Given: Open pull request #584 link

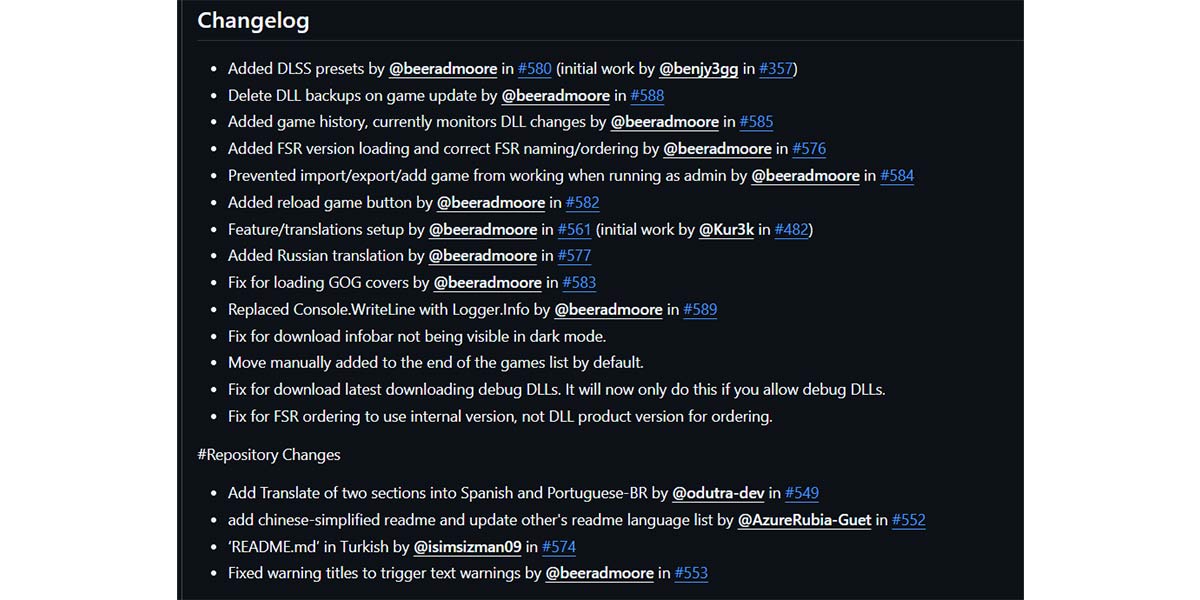Looking at the screenshot, I should (x=897, y=176).
